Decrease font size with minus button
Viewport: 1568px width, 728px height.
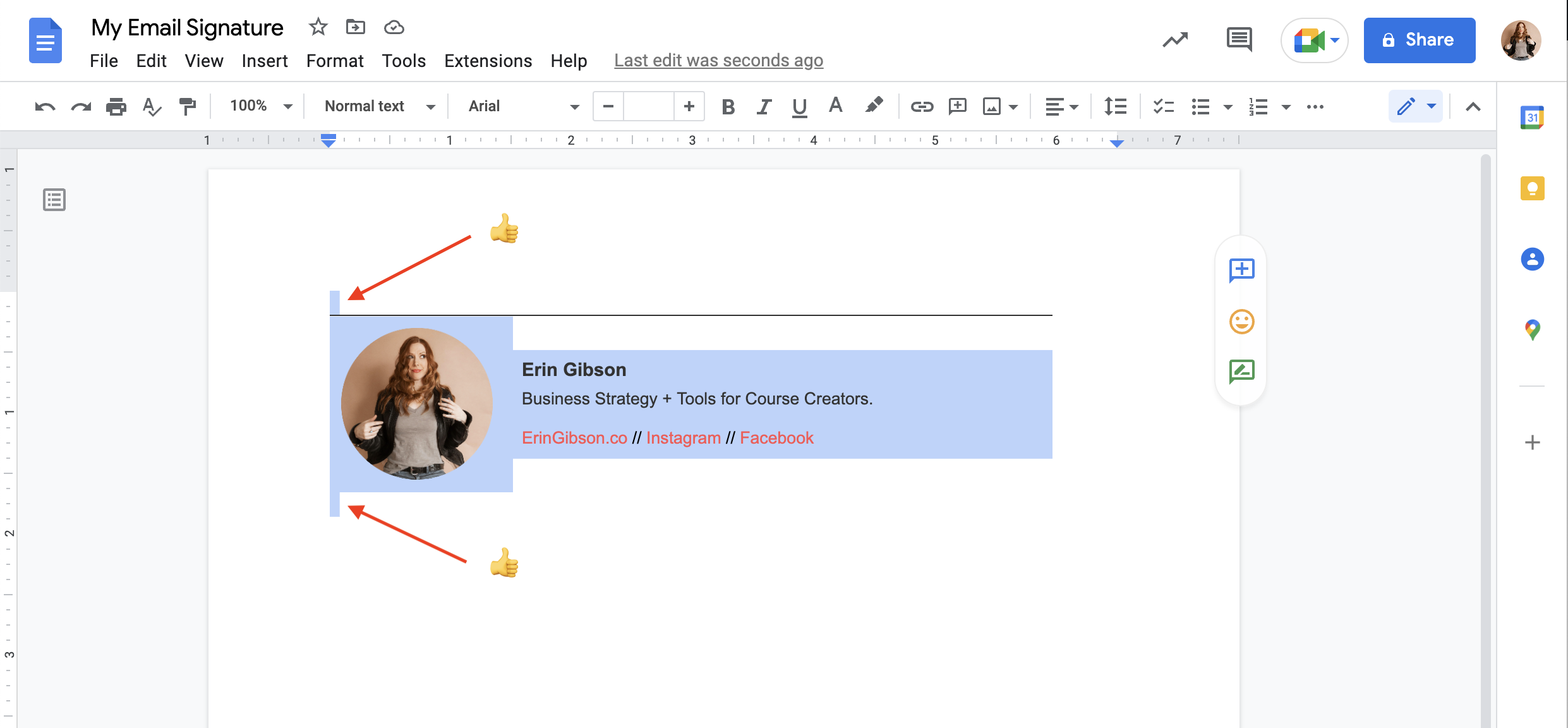[608, 106]
